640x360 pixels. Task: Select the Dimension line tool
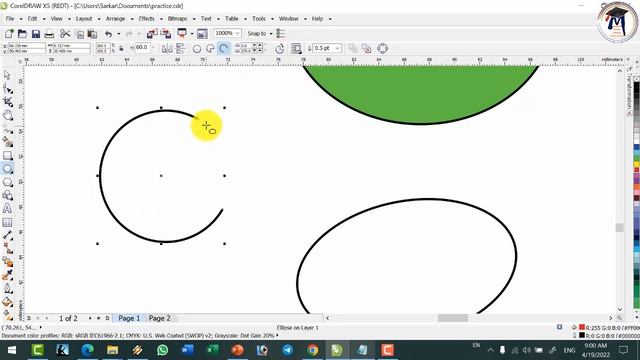pos(7,236)
